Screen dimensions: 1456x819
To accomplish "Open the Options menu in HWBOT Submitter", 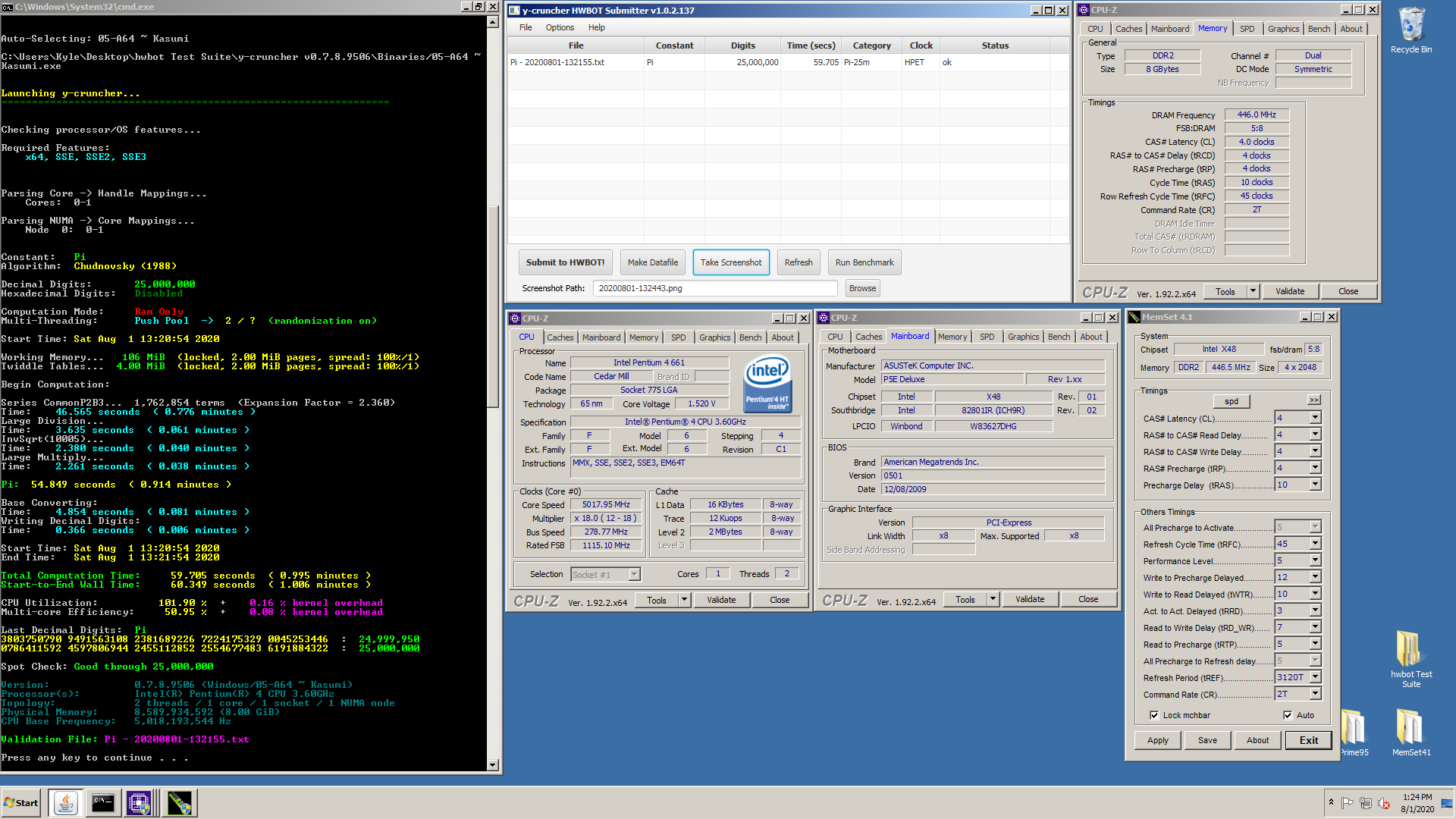I will point(560,27).
